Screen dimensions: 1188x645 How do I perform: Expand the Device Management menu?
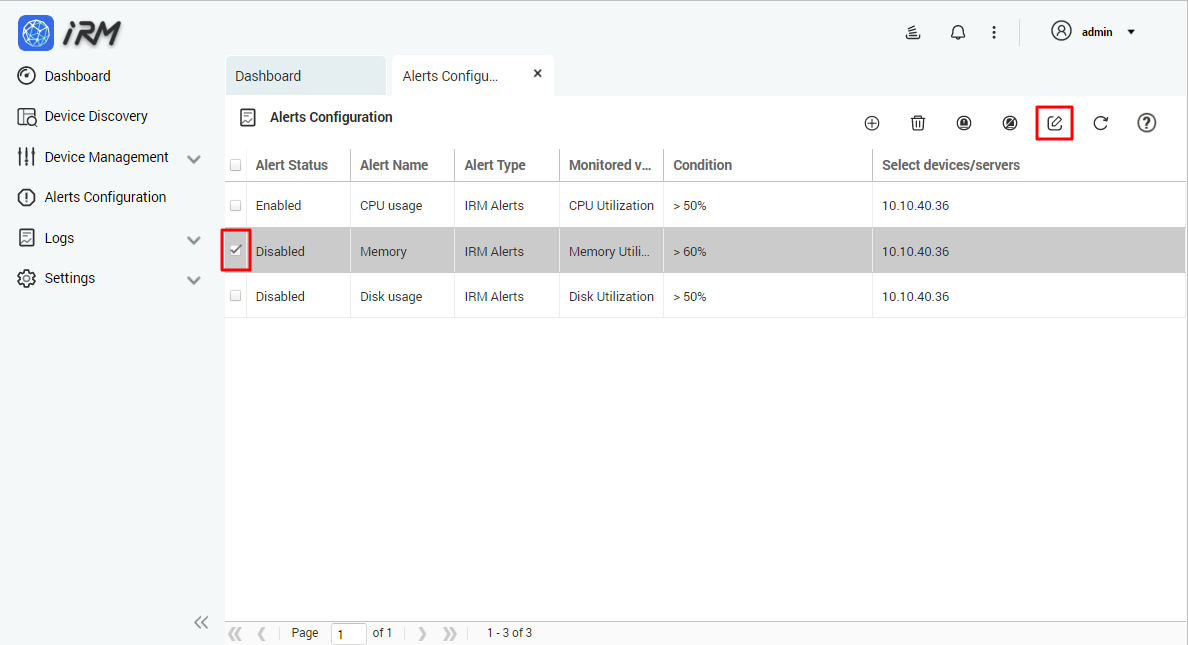[x=106, y=157]
